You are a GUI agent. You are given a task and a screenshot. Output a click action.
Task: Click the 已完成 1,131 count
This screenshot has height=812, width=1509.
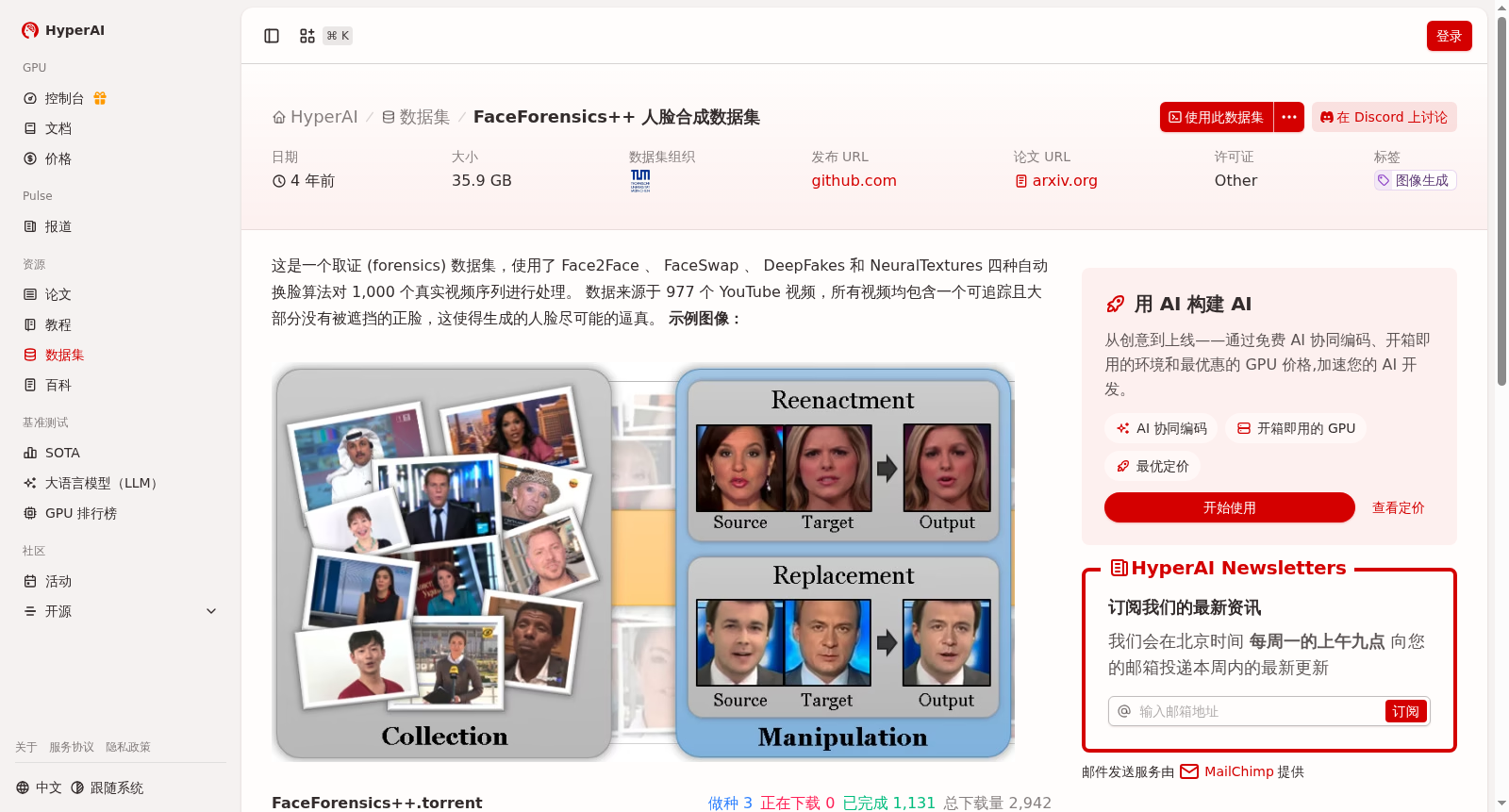(x=888, y=803)
